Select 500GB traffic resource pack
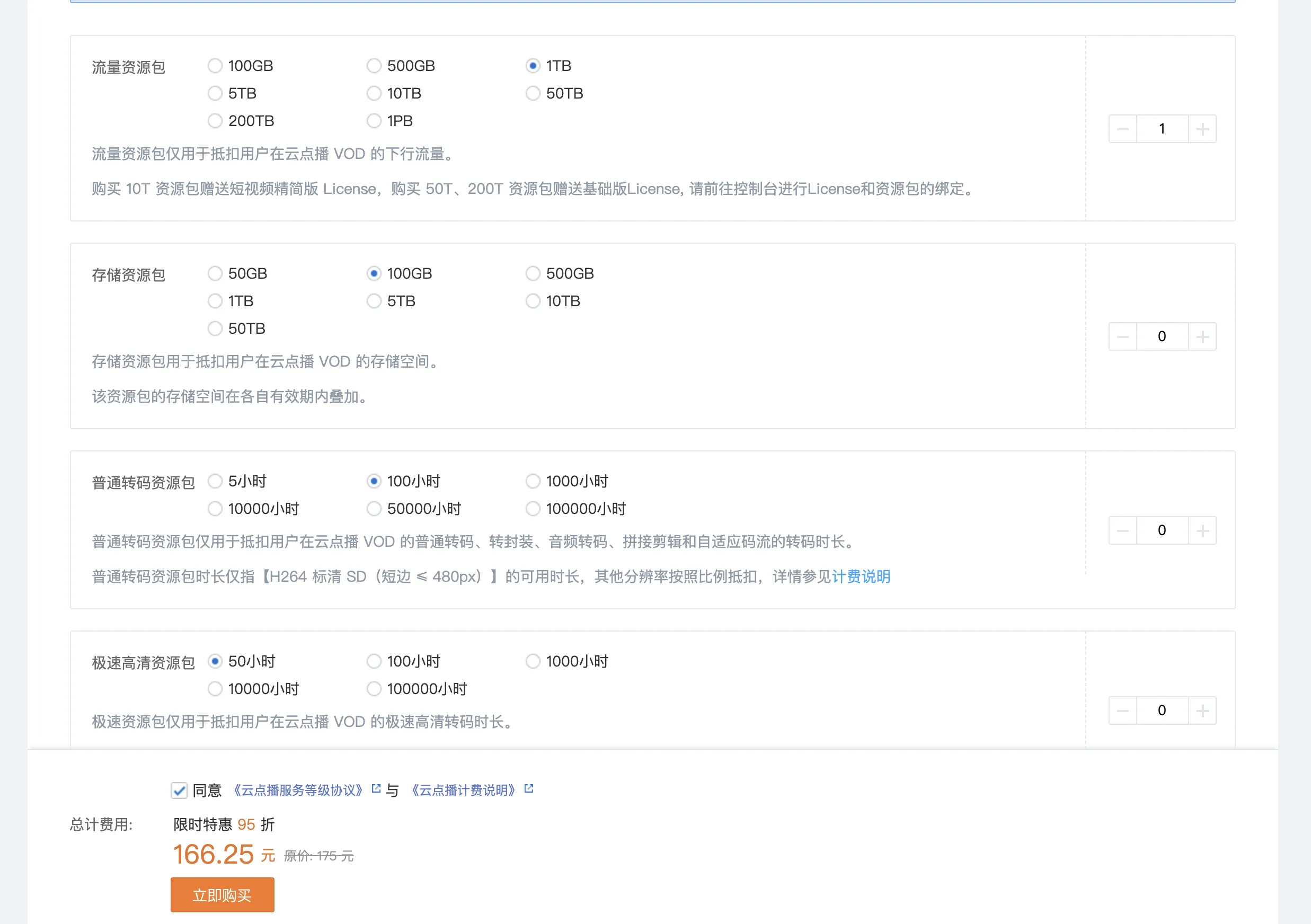This screenshot has width=1311, height=924. (x=374, y=66)
